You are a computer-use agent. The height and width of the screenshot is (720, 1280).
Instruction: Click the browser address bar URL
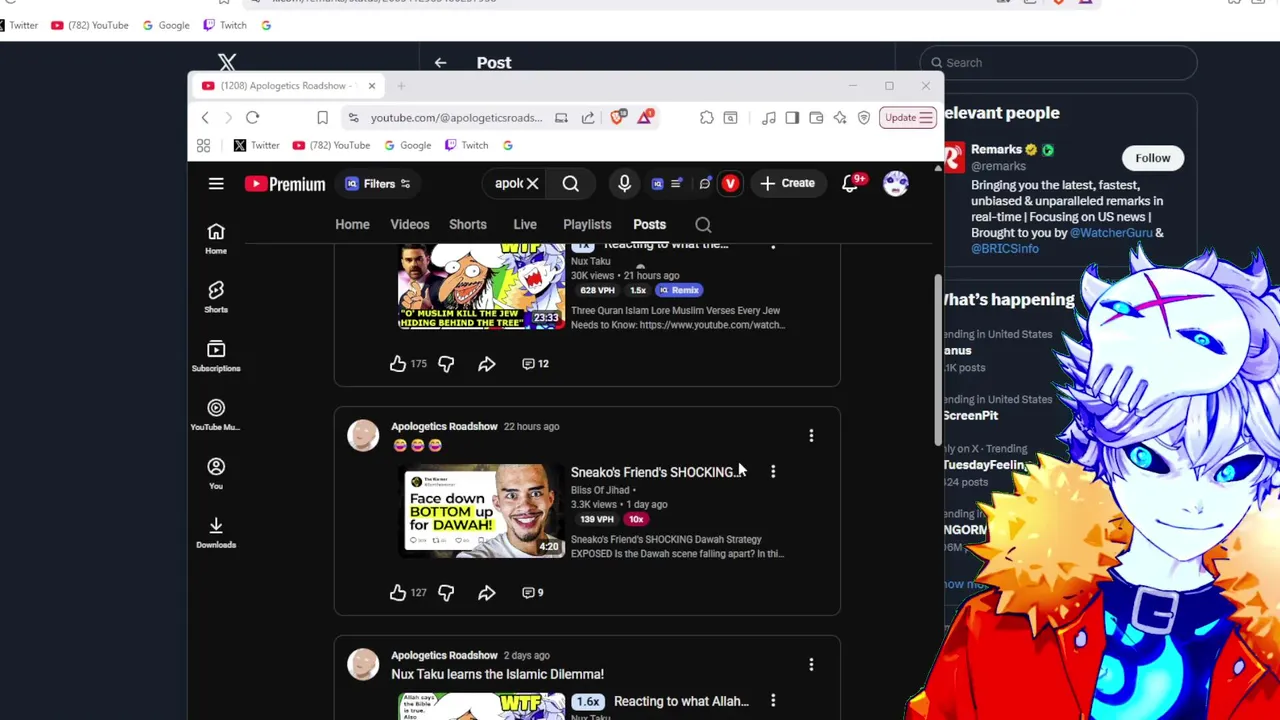(x=456, y=118)
